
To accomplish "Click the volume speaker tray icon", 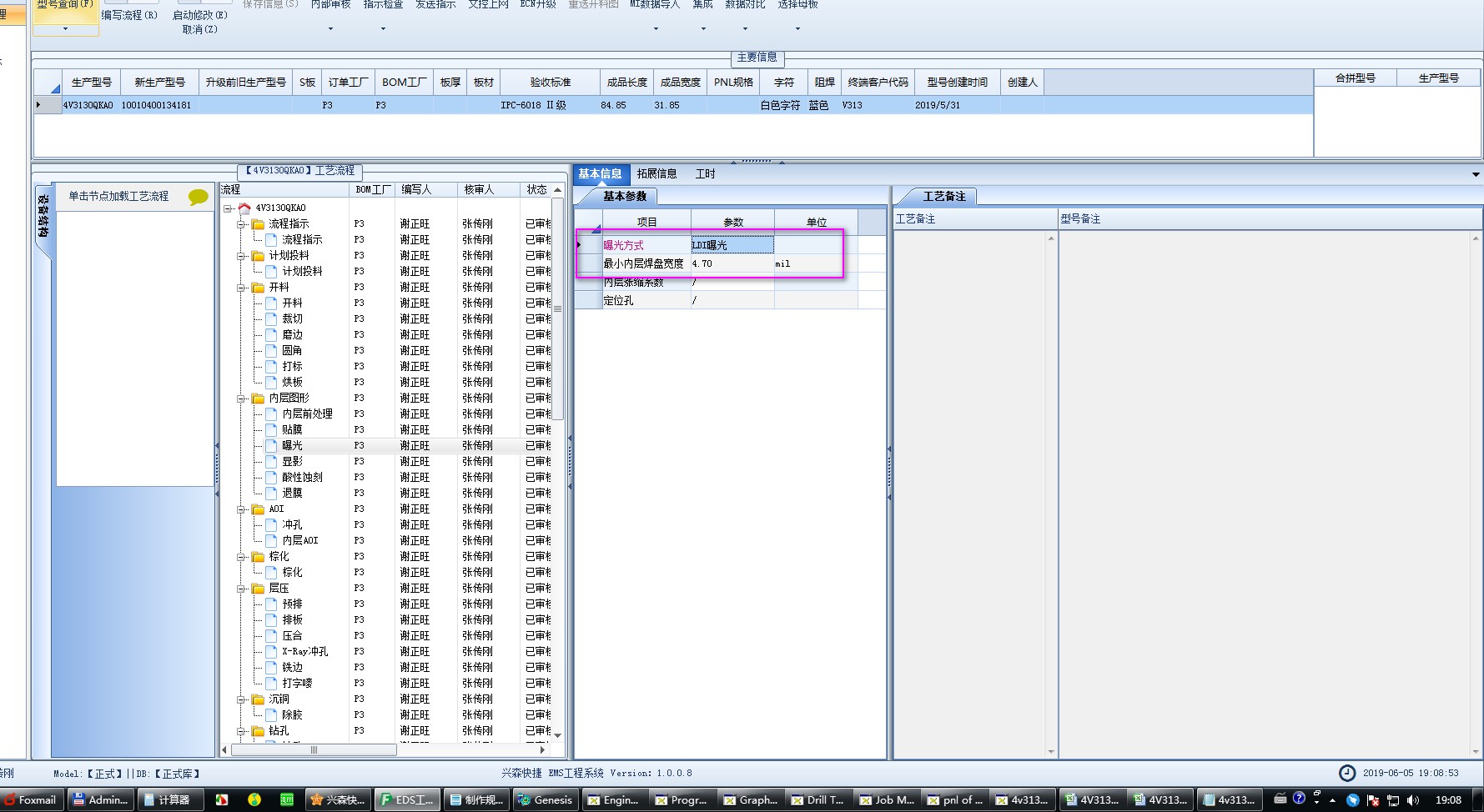I will [1412, 799].
